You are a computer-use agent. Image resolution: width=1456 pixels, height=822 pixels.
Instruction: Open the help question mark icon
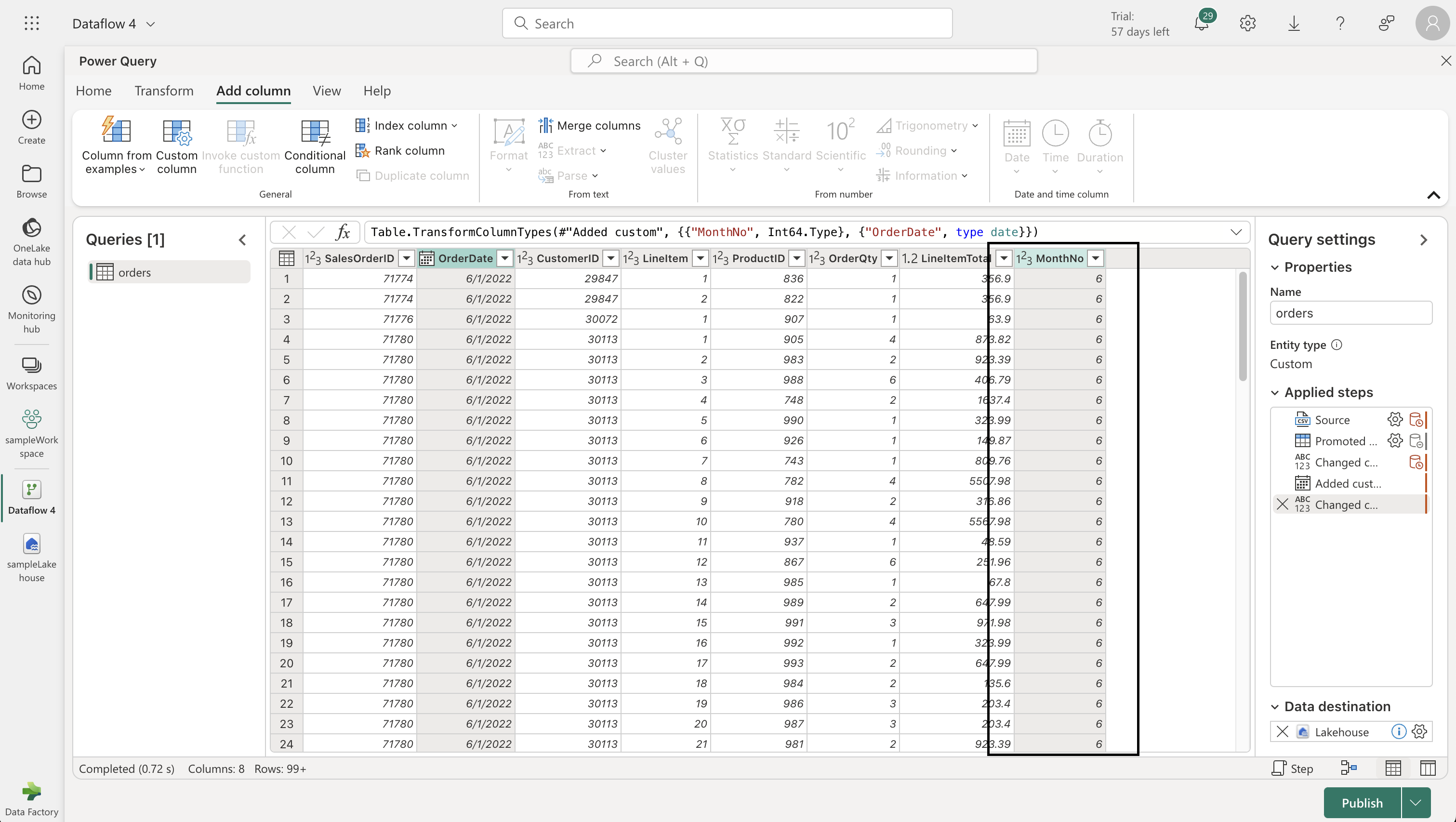(1339, 23)
